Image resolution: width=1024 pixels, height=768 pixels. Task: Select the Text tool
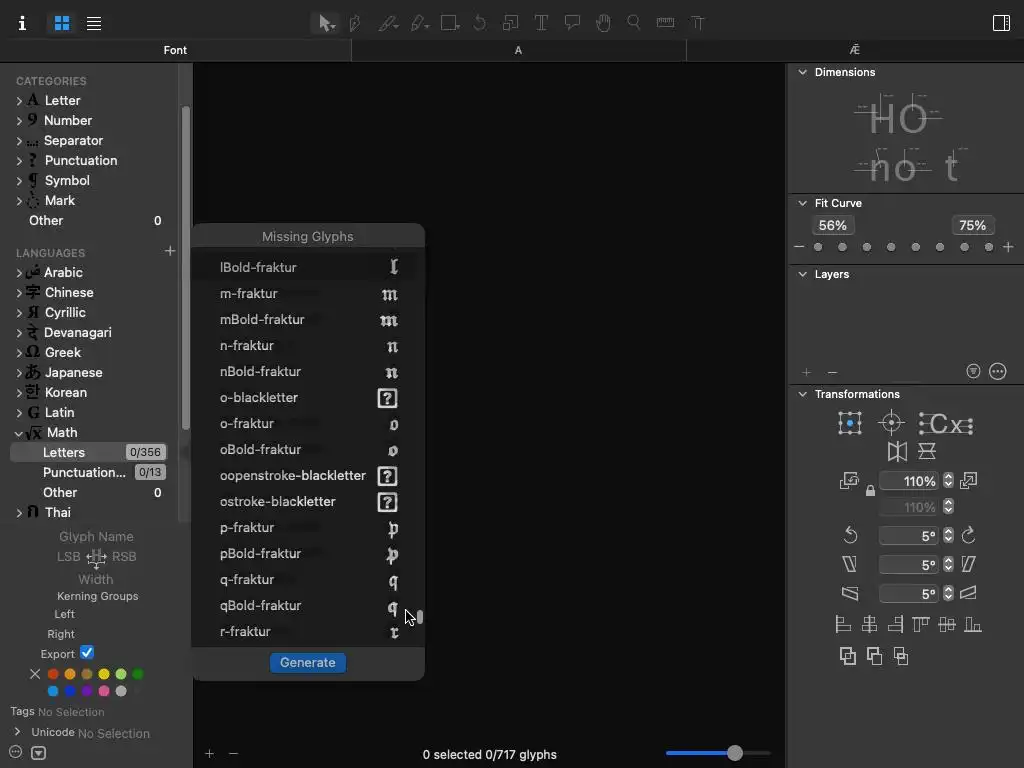coord(541,24)
